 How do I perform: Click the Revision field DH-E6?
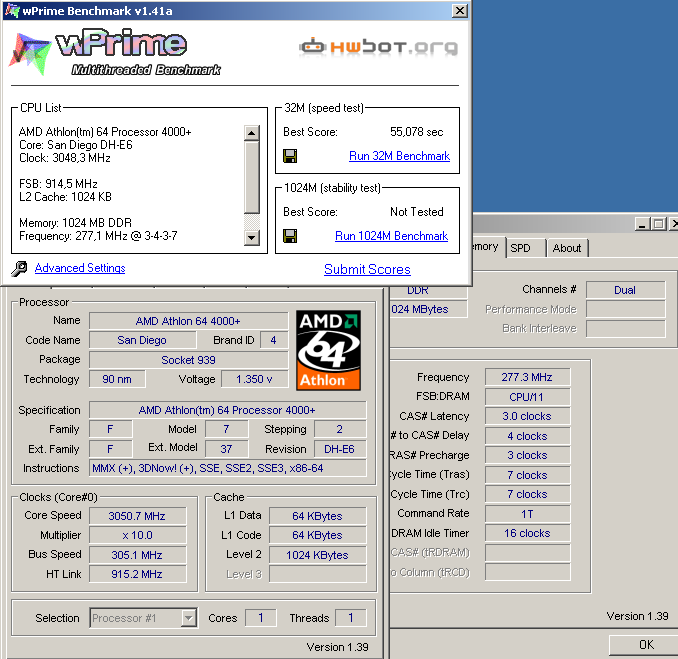click(x=339, y=449)
